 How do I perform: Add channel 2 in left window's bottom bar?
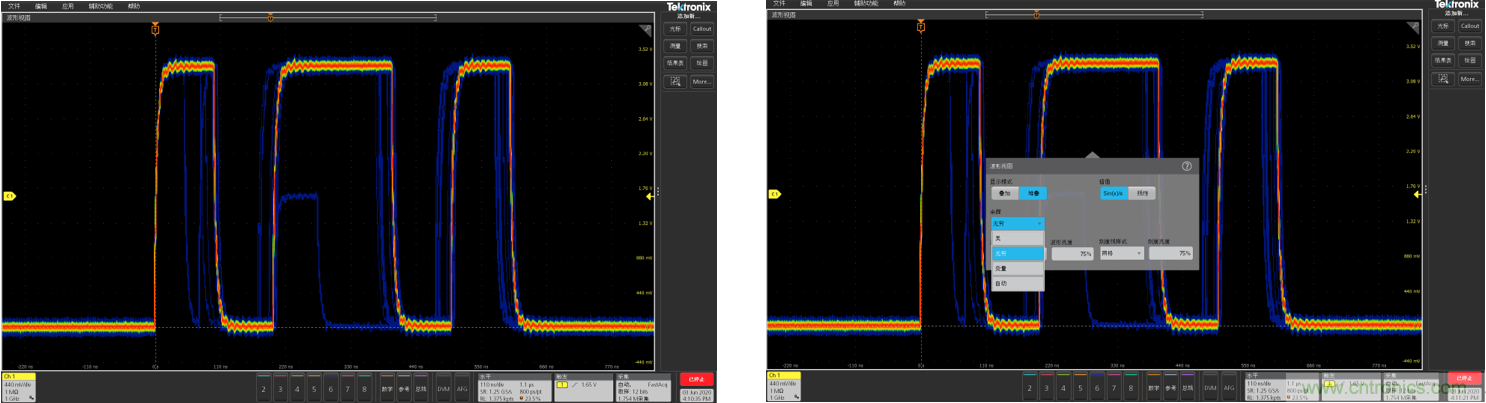[264, 388]
